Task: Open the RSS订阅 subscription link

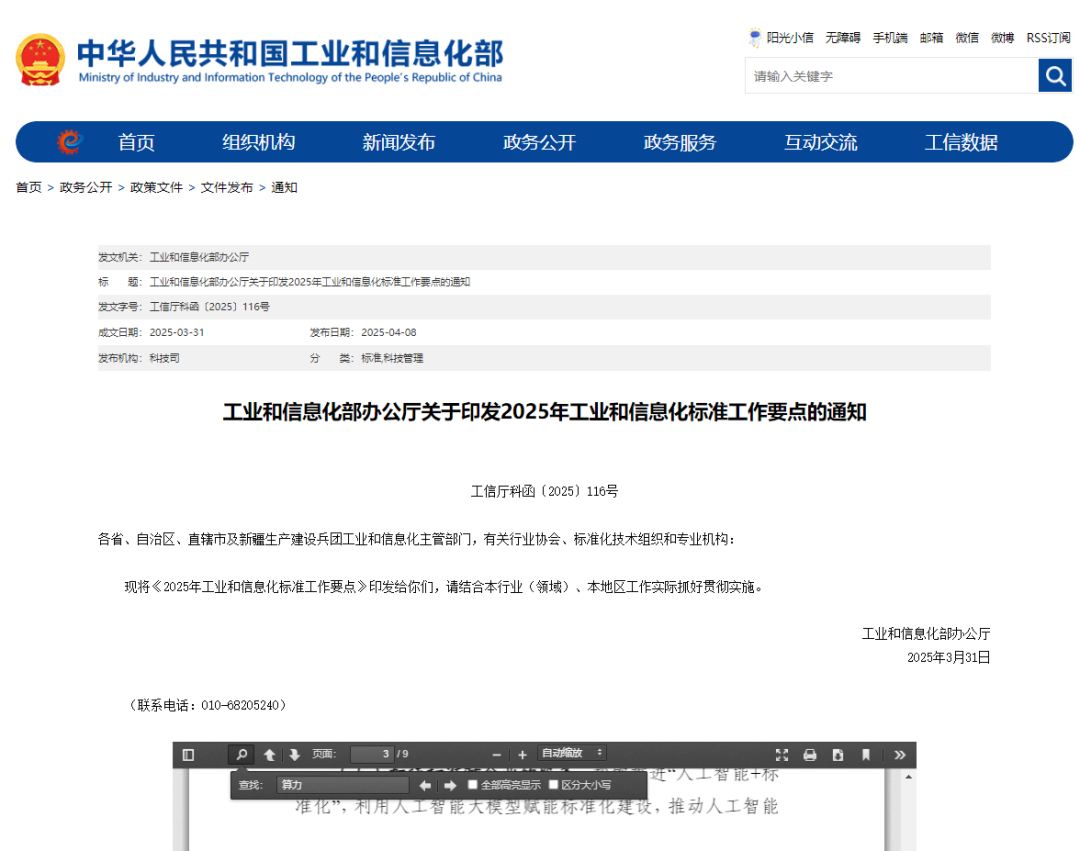Action: pos(1047,38)
